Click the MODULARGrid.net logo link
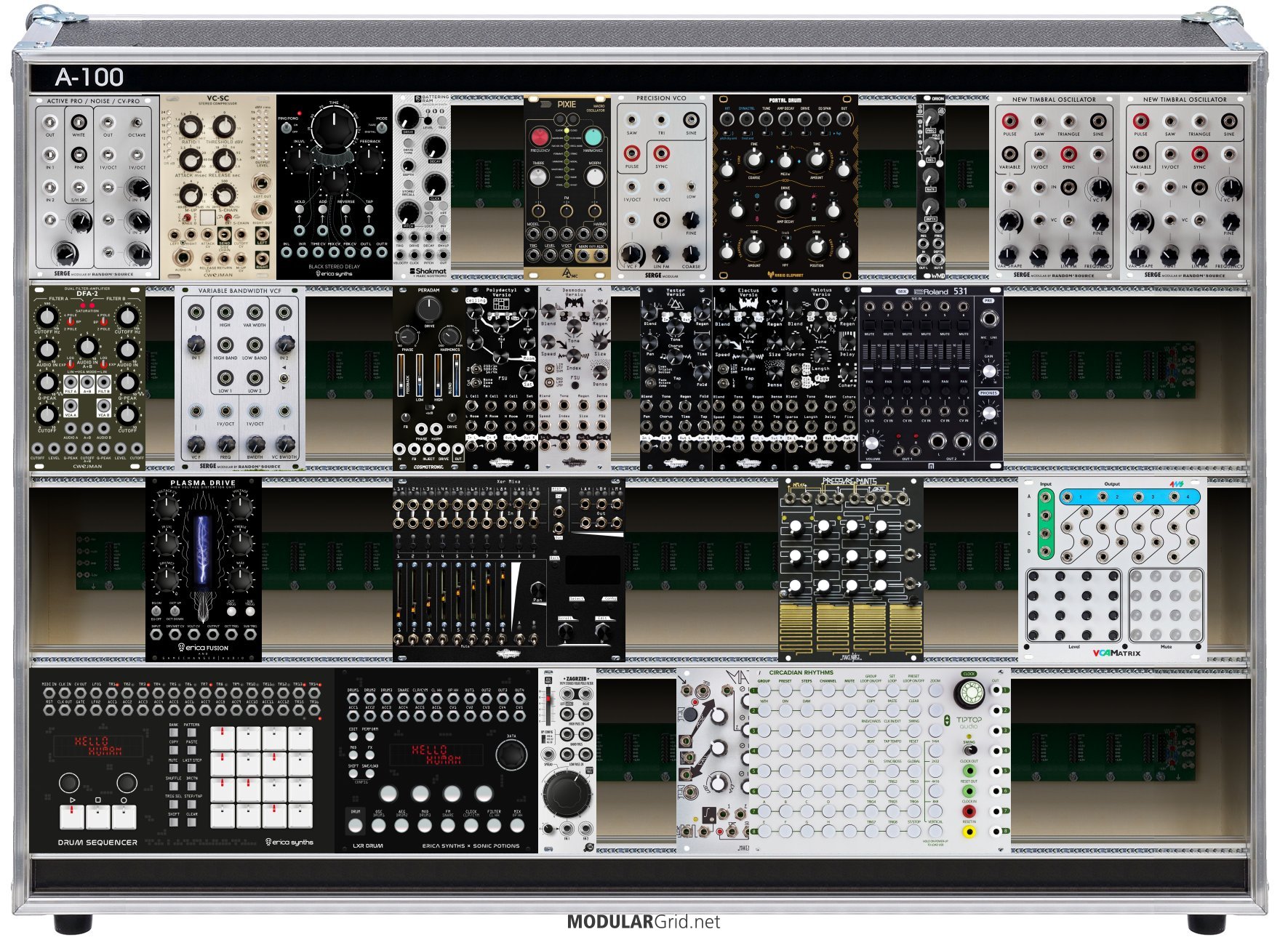The image size is (1288, 937). [643, 922]
